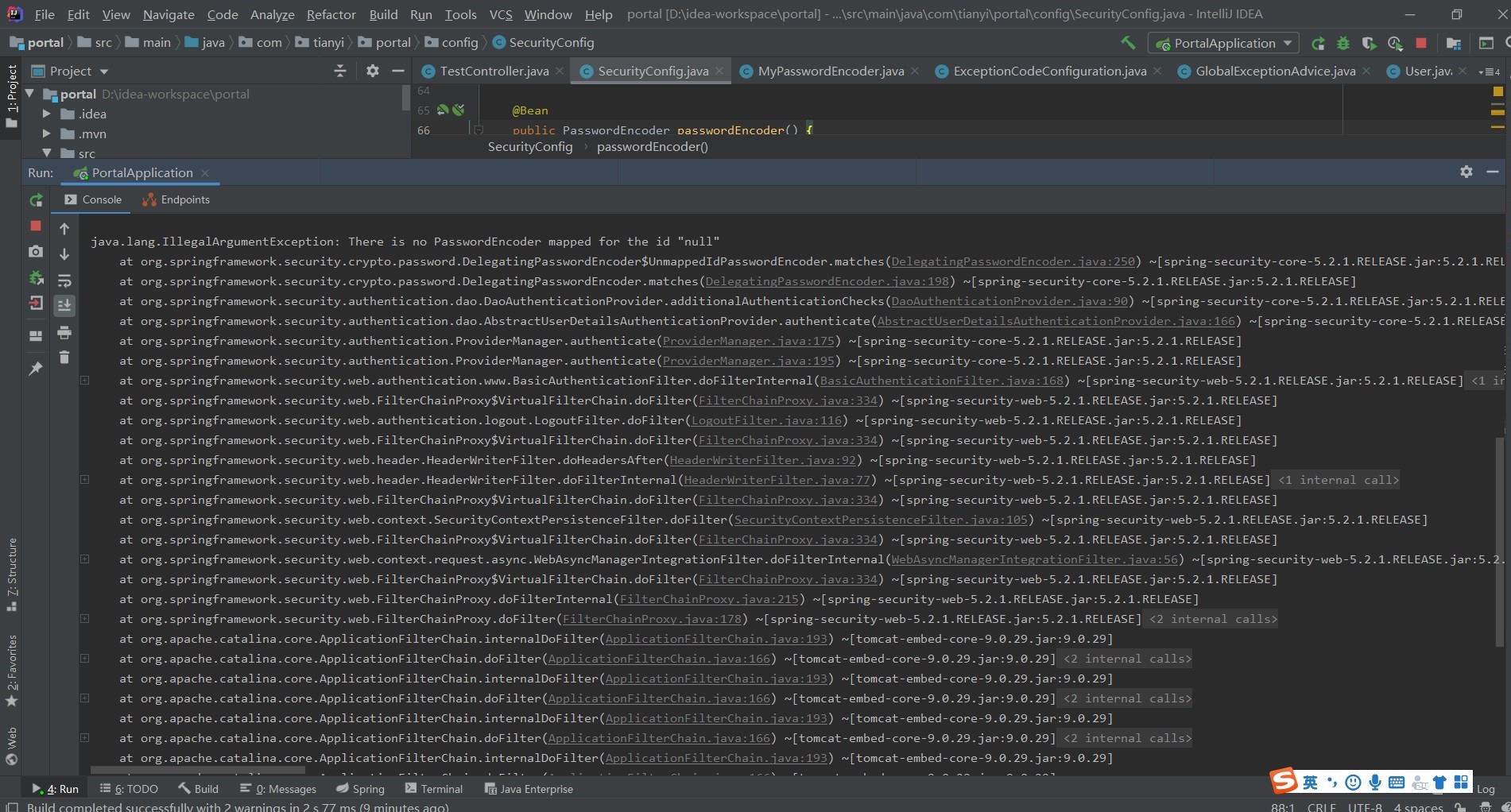
Task: Open Project Structure icon in toolbar
Action: [x=1454, y=43]
